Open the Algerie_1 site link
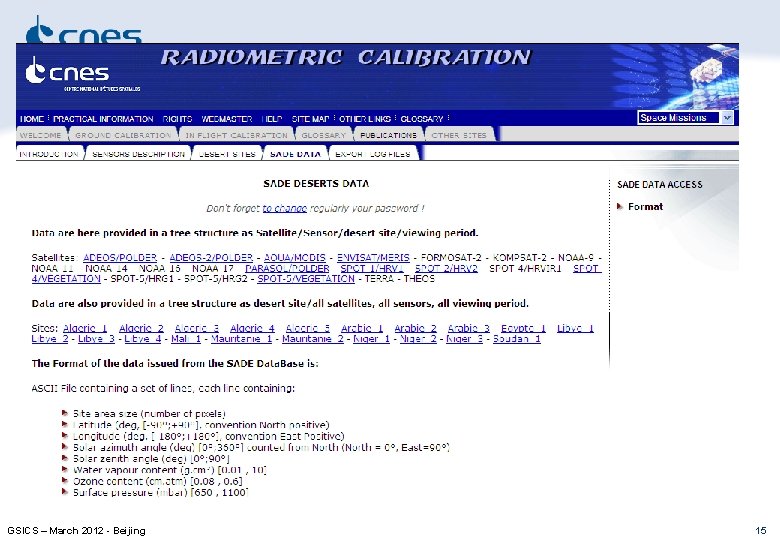Viewport: 780px width, 540px height. tap(85, 328)
